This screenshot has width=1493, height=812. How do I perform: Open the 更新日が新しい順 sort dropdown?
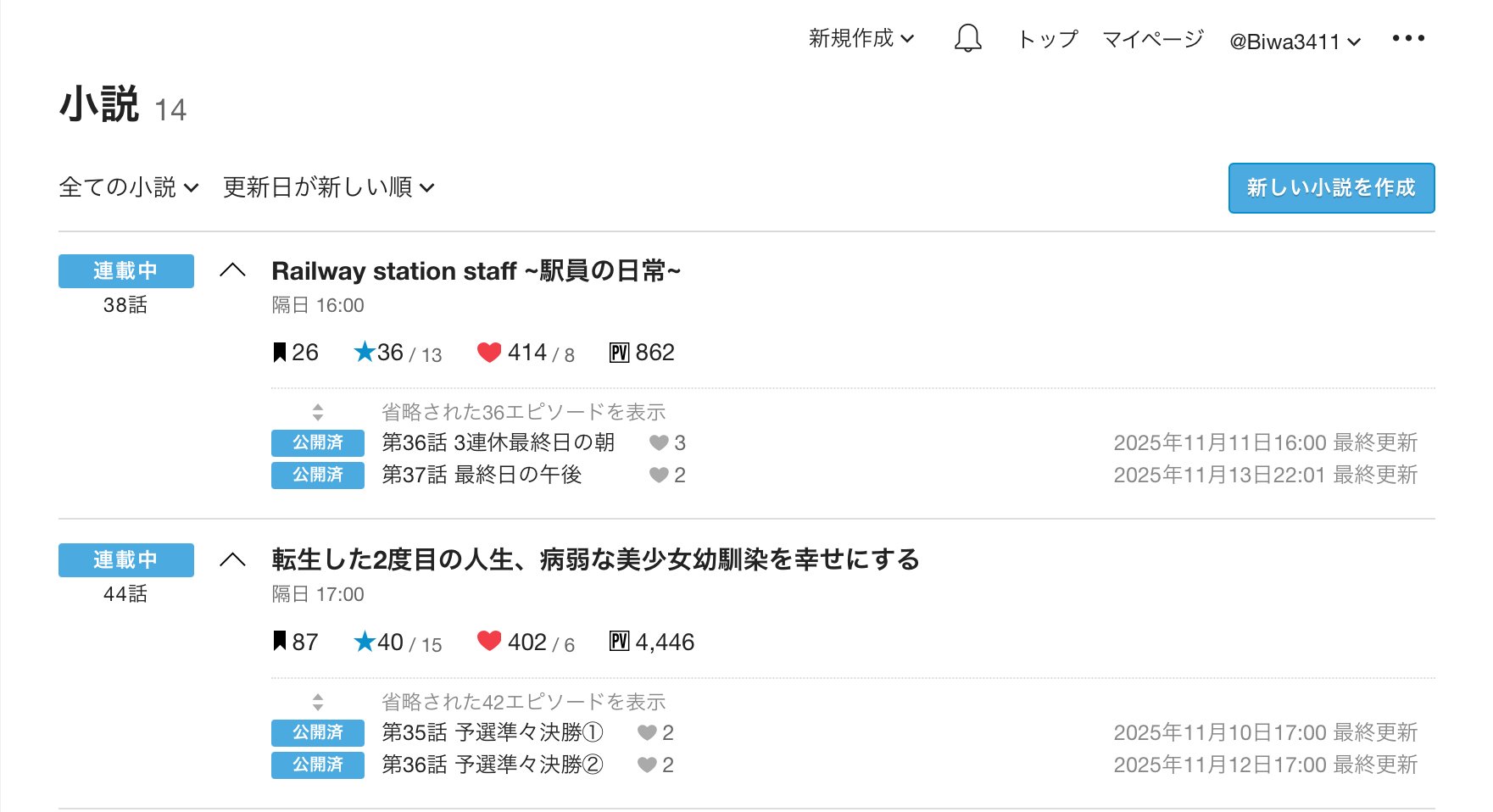328,187
